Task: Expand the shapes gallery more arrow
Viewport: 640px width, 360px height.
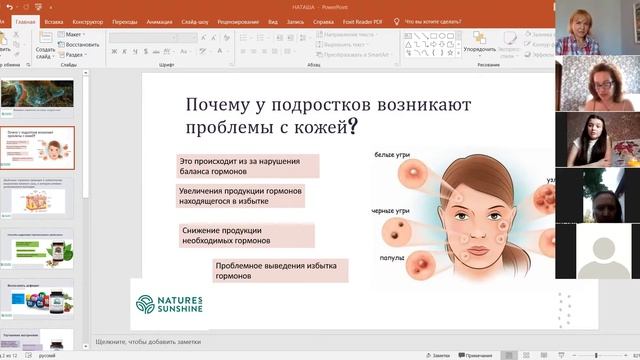Action: pyautogui.click(x=459, y=53)
